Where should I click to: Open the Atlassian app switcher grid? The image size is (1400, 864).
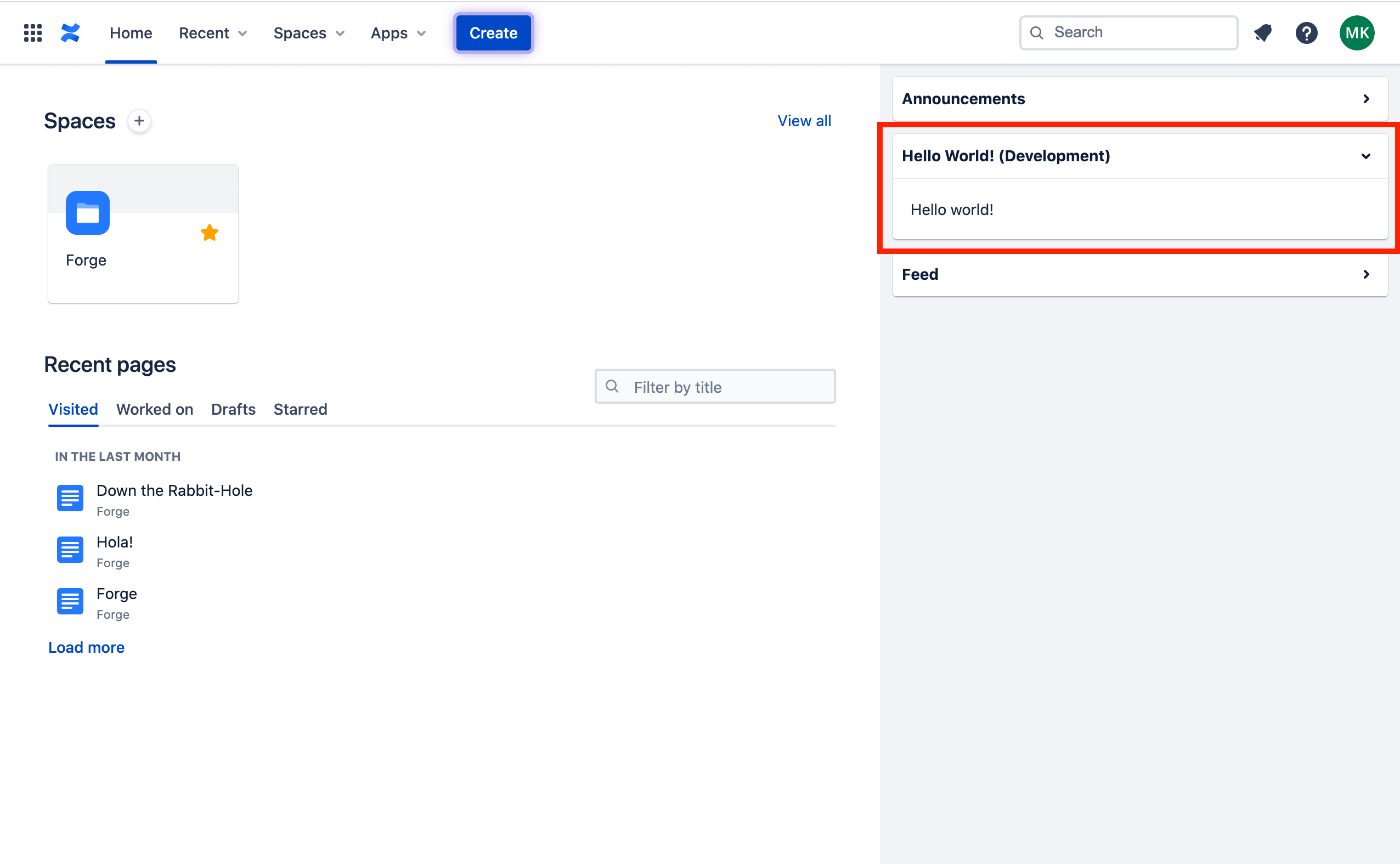32,32
